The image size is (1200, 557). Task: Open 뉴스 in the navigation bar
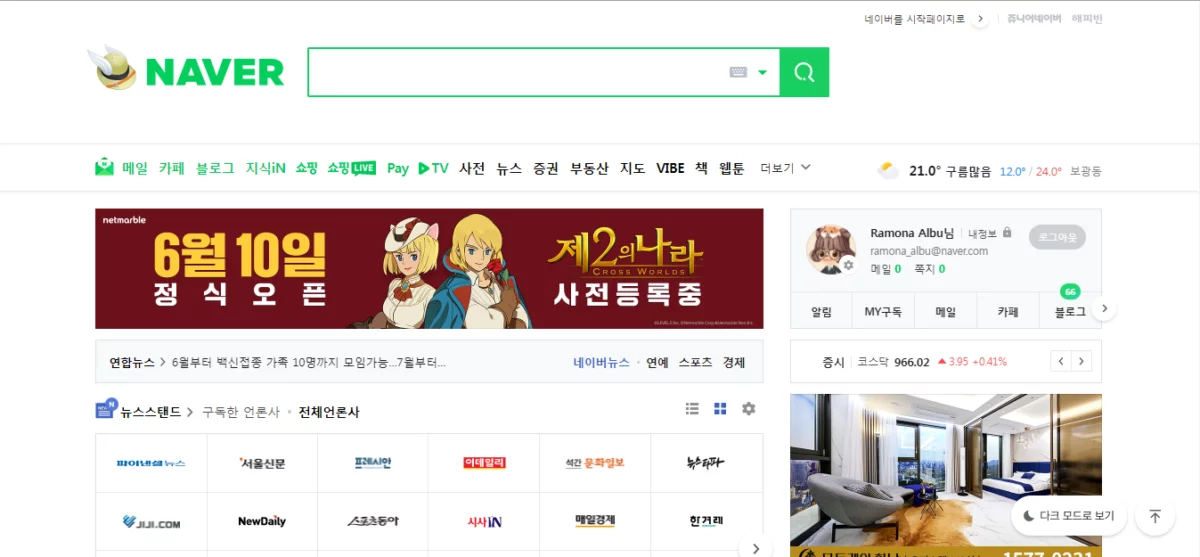coord(509,168)
